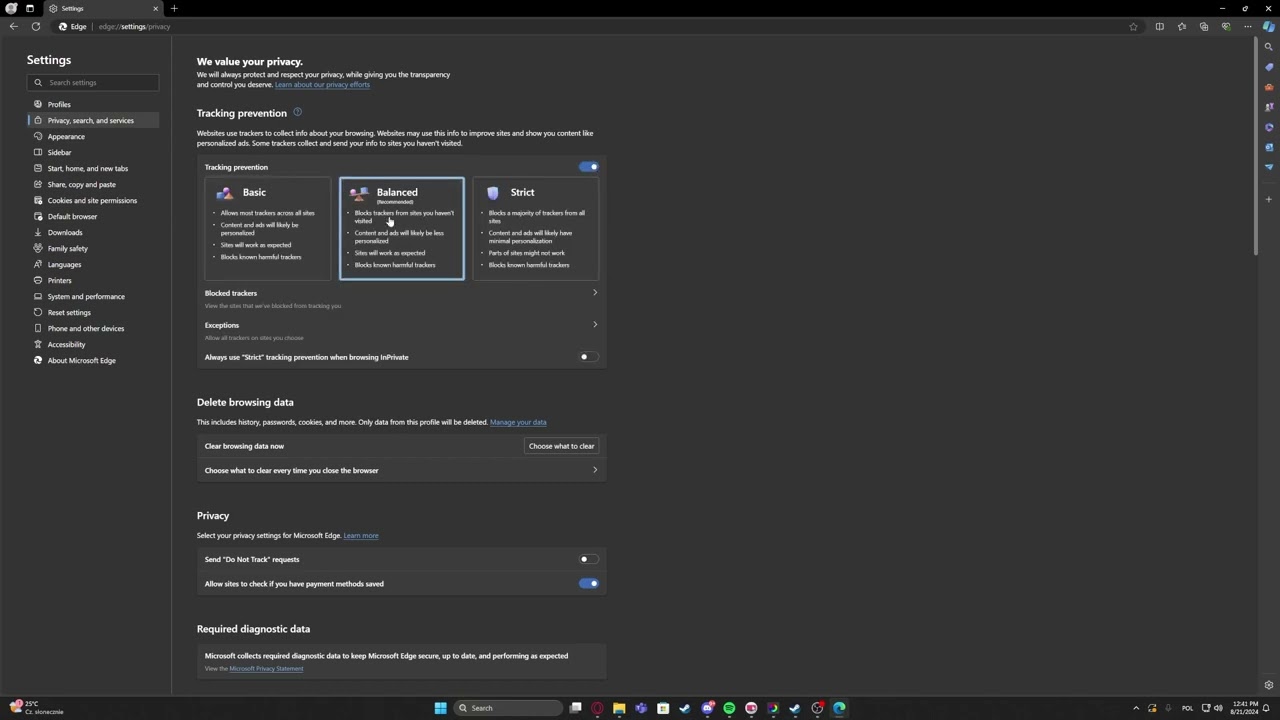The height and width of the screenshot is (720, 1280).
Task: Open Default browser settings
Action: click(x=72, y=216)
